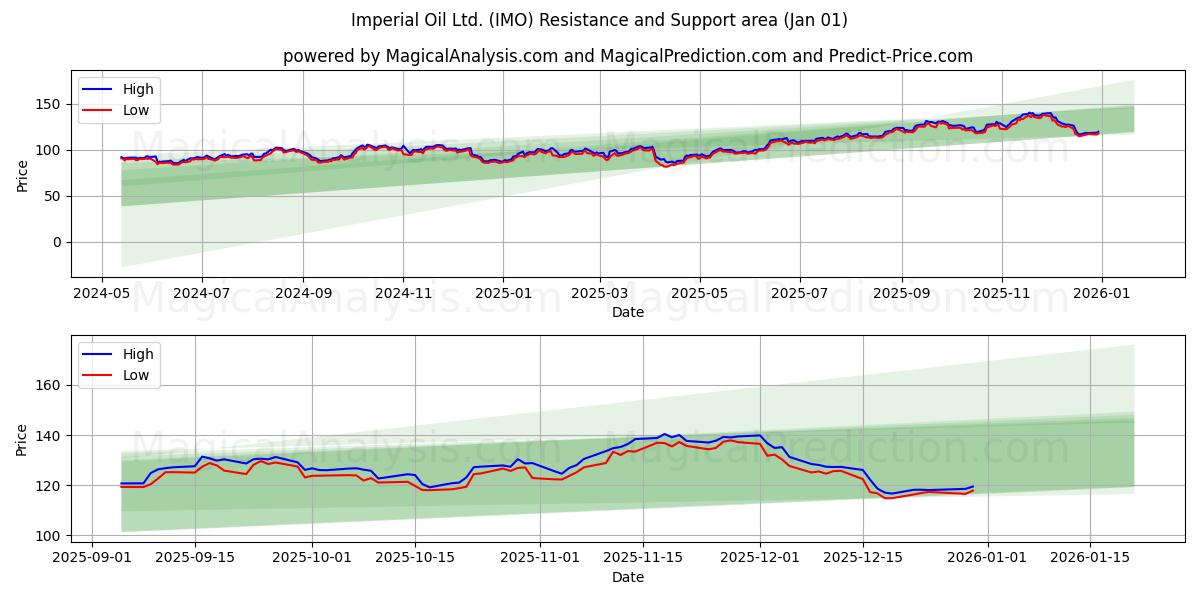Click the '2026-01' date tick label in top chart
The image size is (1200, 600).
point(1102,294)
